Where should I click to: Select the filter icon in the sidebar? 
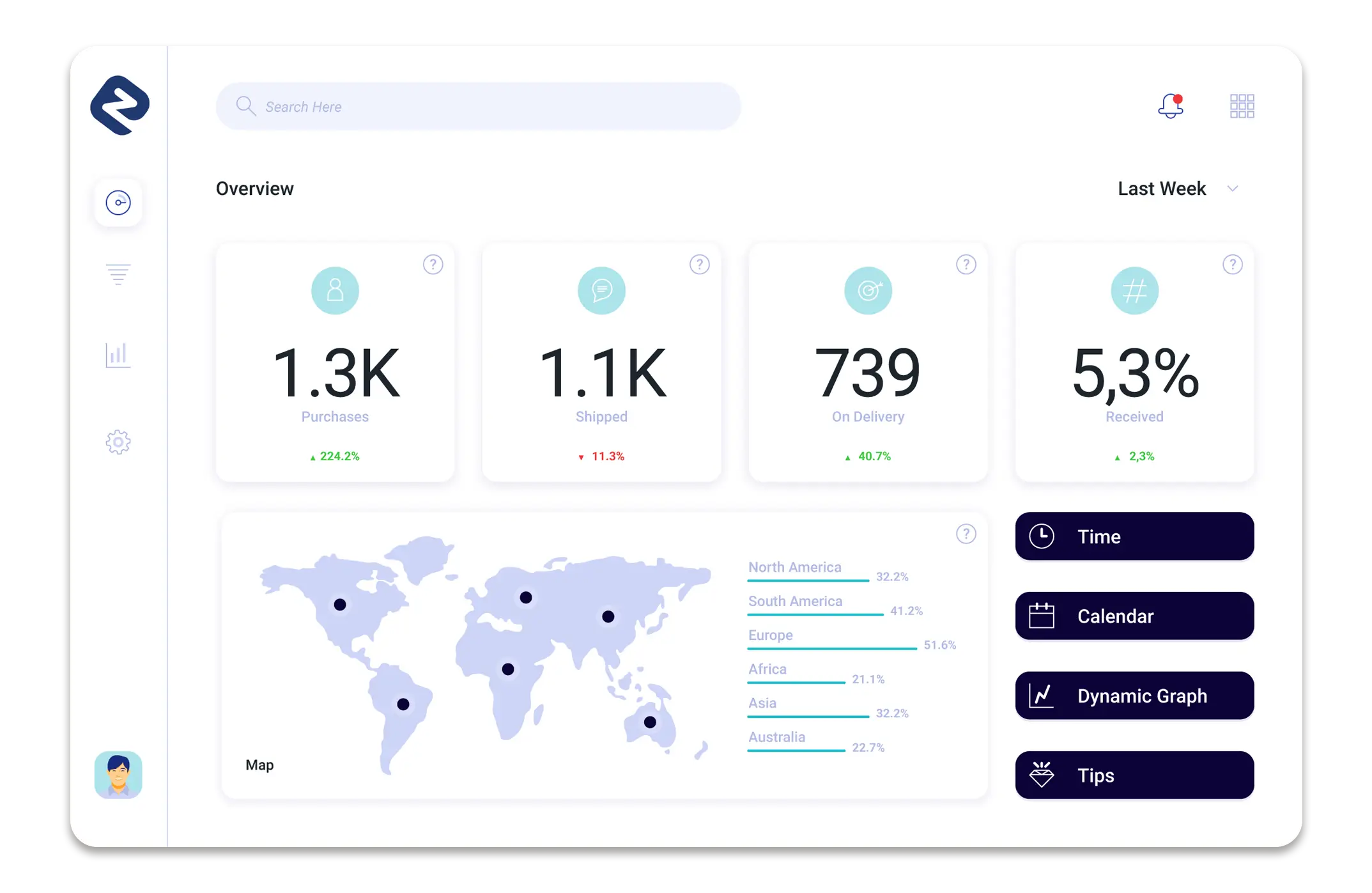tap(118, 274)
